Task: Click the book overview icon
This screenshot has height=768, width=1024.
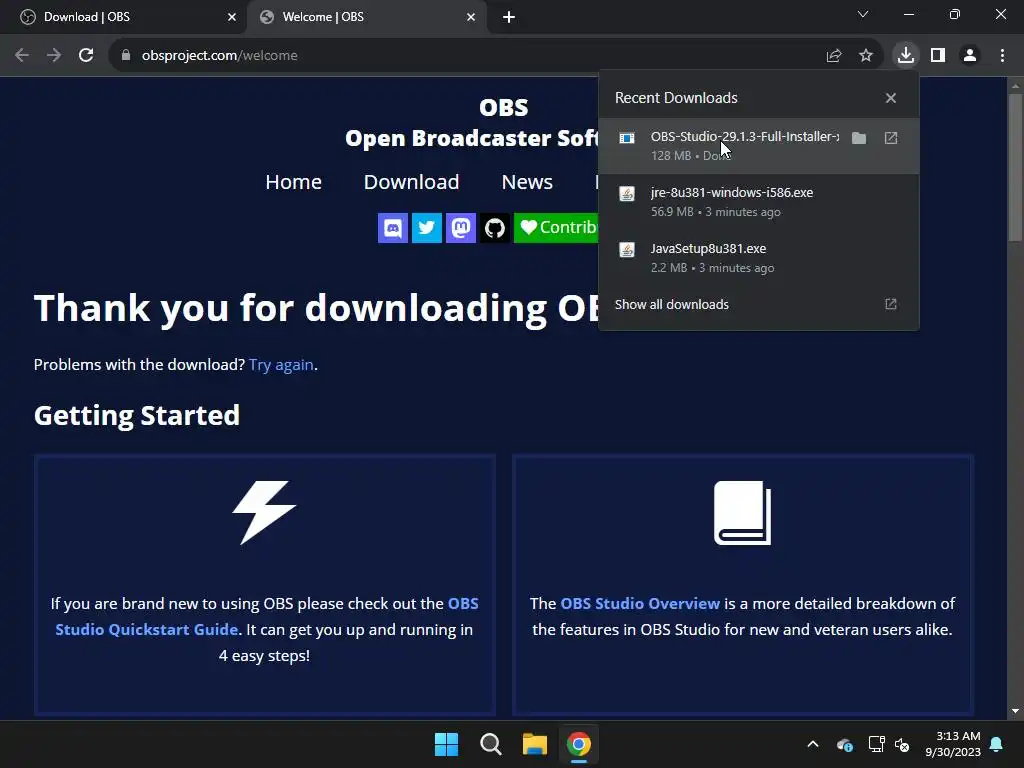Action: click(x=743, y=513)
